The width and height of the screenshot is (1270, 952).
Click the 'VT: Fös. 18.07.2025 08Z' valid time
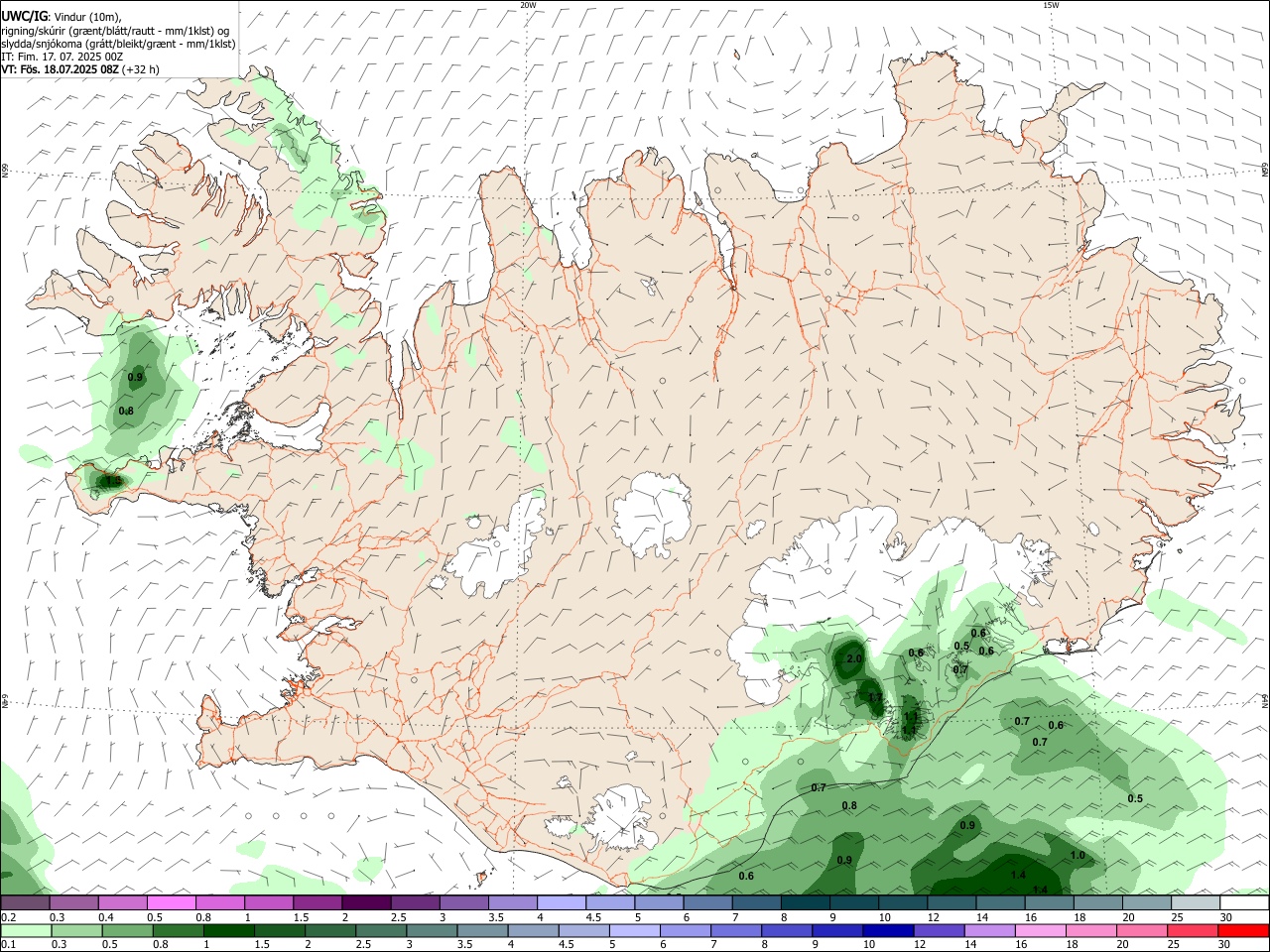point(60,69)
